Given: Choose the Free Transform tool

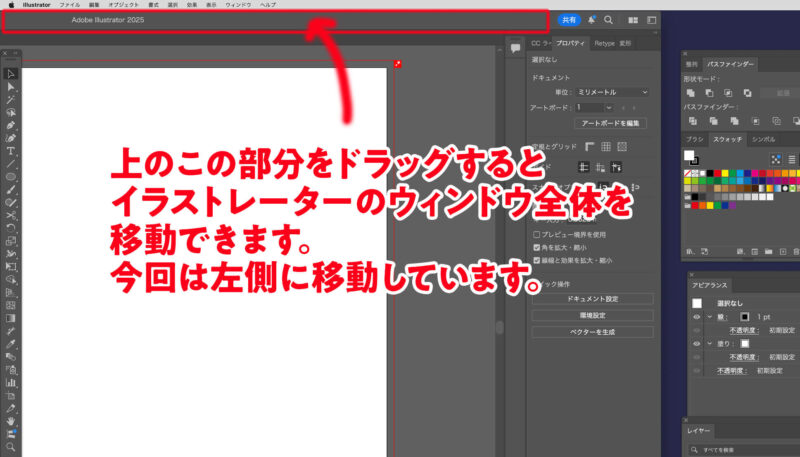Looking at the screenshot, I should (10, 267).
